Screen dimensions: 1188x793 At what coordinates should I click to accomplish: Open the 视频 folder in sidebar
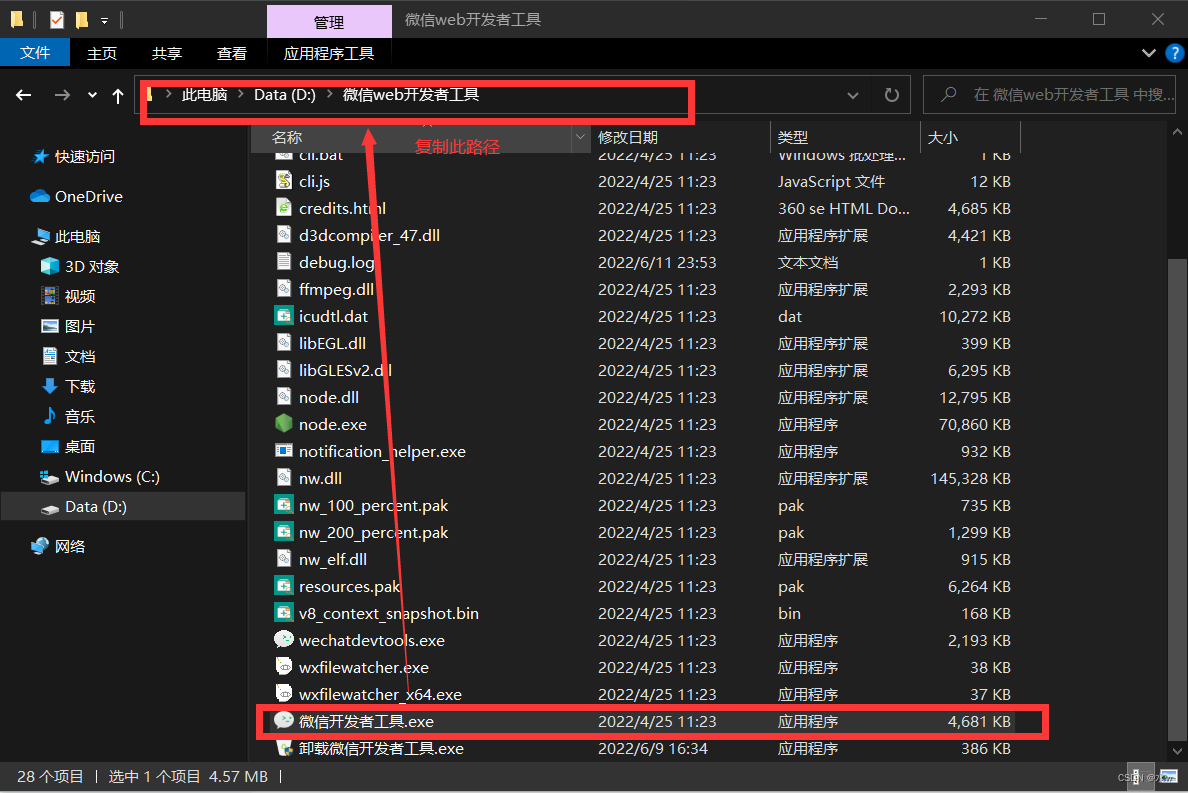[68, 296]
